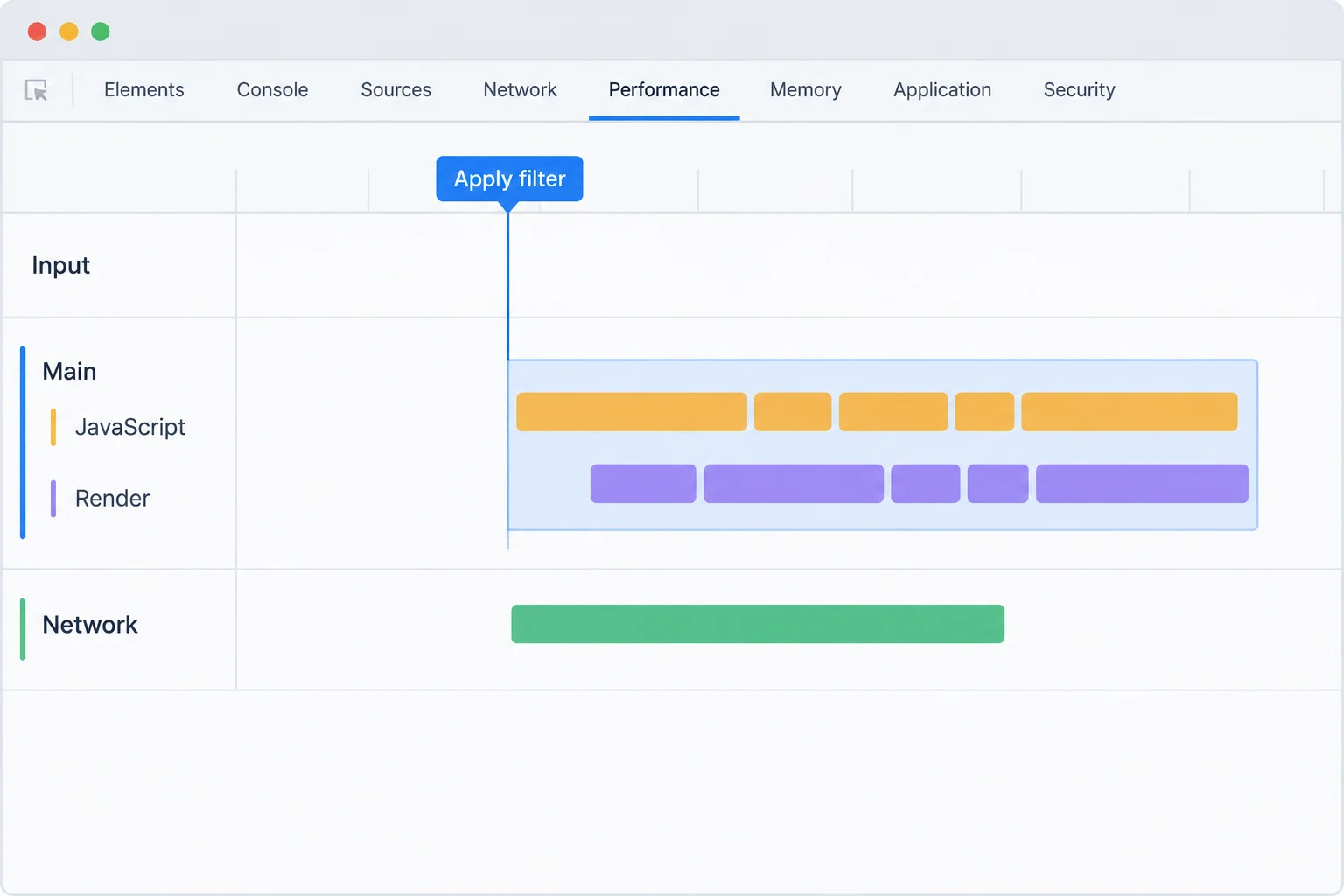Select the JavaScript sub-track label
Viewport: 1344px width, 896px height.
tap(129, 427)
